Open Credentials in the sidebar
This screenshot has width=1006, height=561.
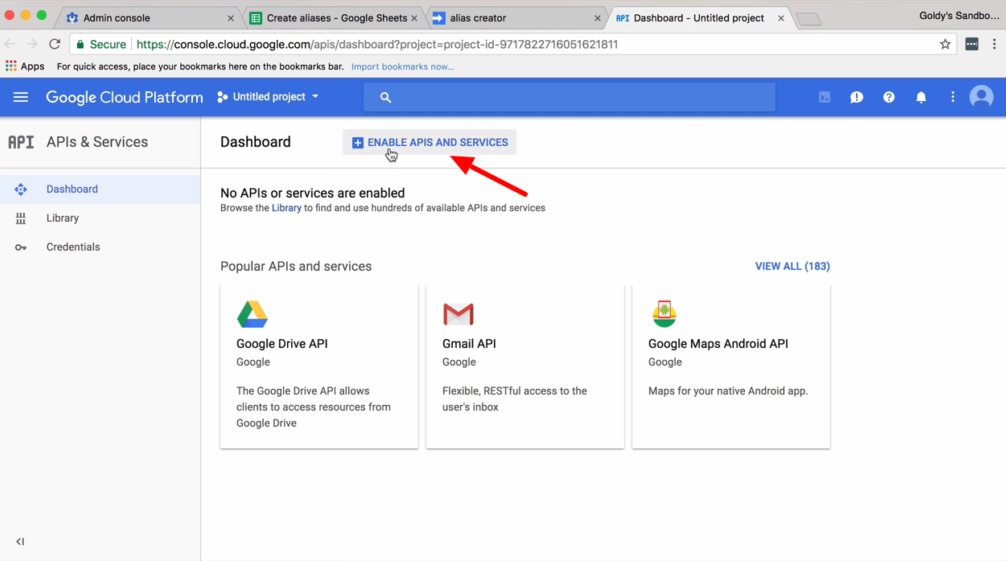[100, 247]
